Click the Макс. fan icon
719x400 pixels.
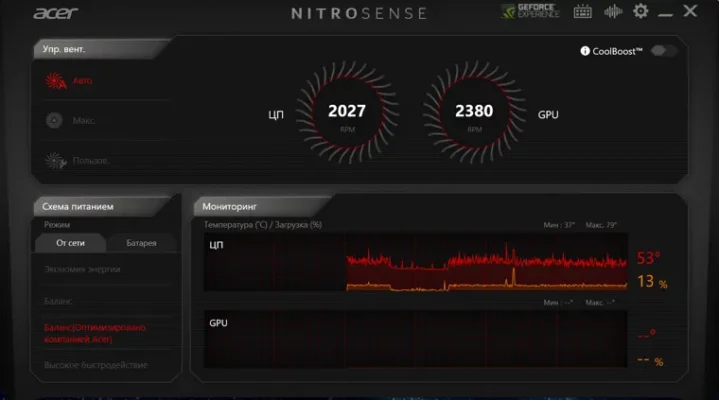[x=54, y=121]
